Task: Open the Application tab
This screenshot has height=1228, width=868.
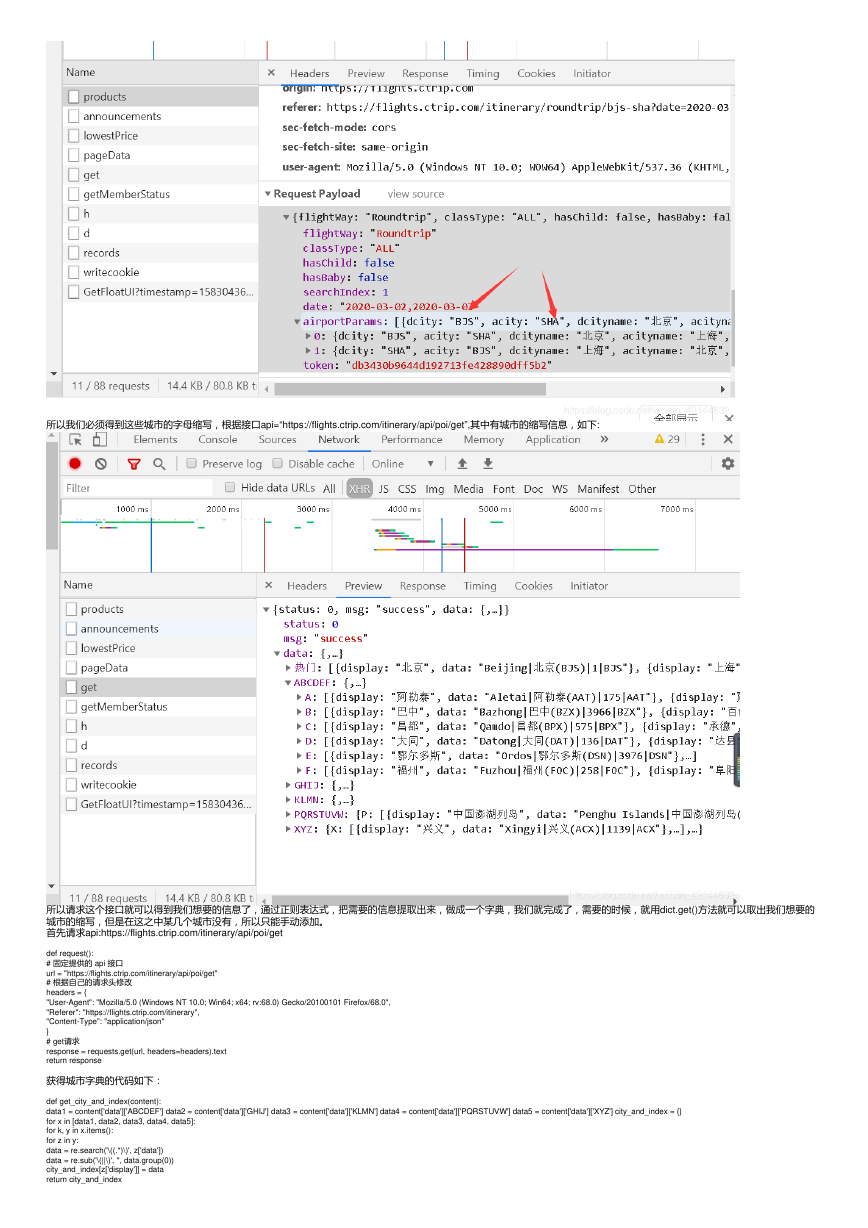Action: click(553, 439)
